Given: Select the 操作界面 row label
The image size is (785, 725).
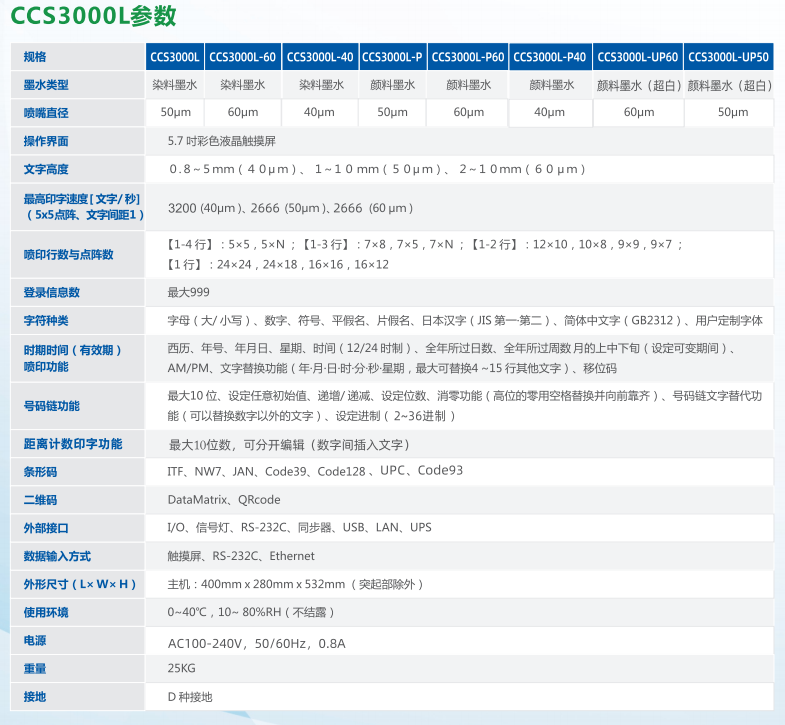Looking at the screenshot, I should coord(46,141).
